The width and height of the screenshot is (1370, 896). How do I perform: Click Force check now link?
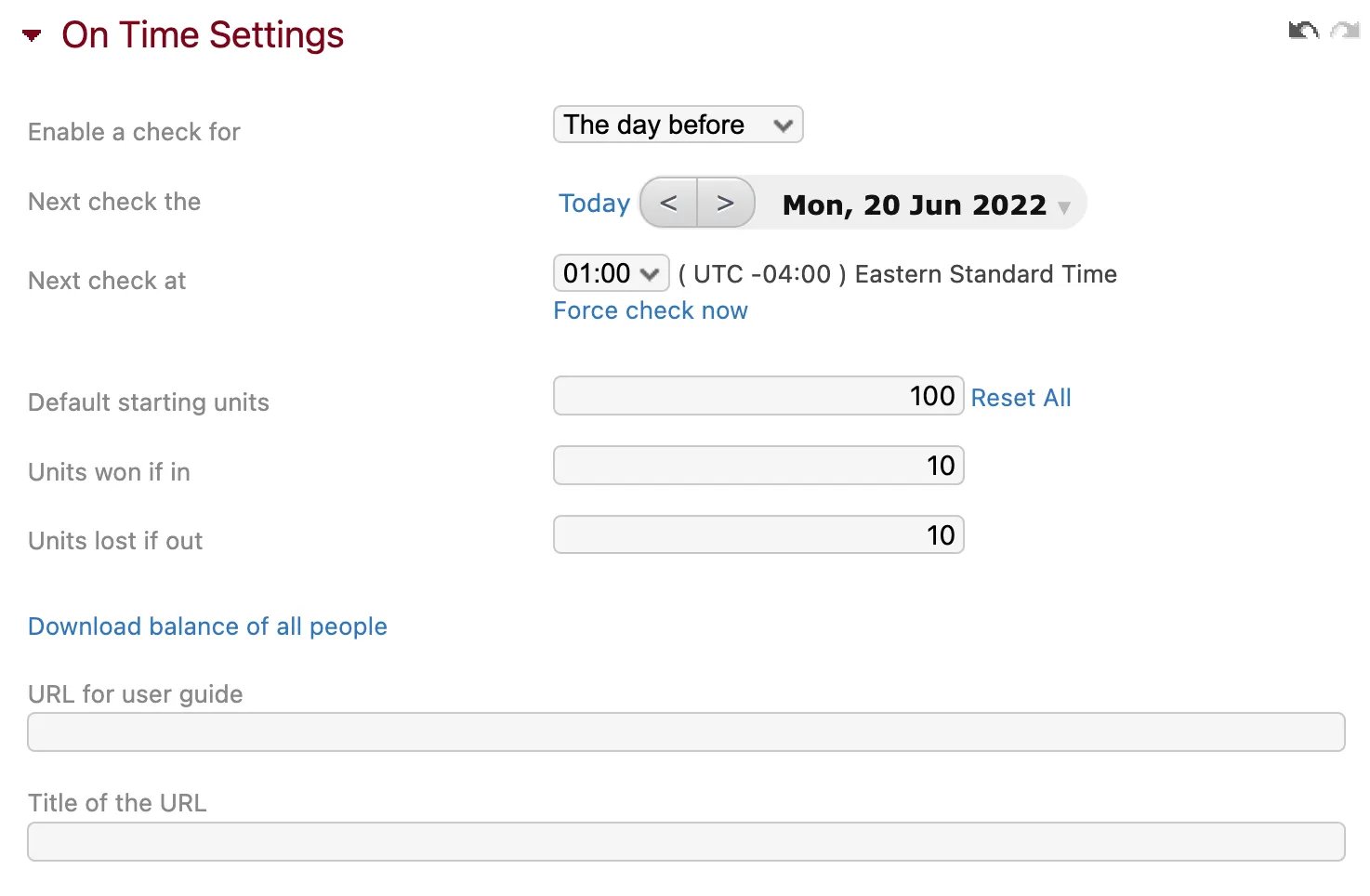(651, 310)
